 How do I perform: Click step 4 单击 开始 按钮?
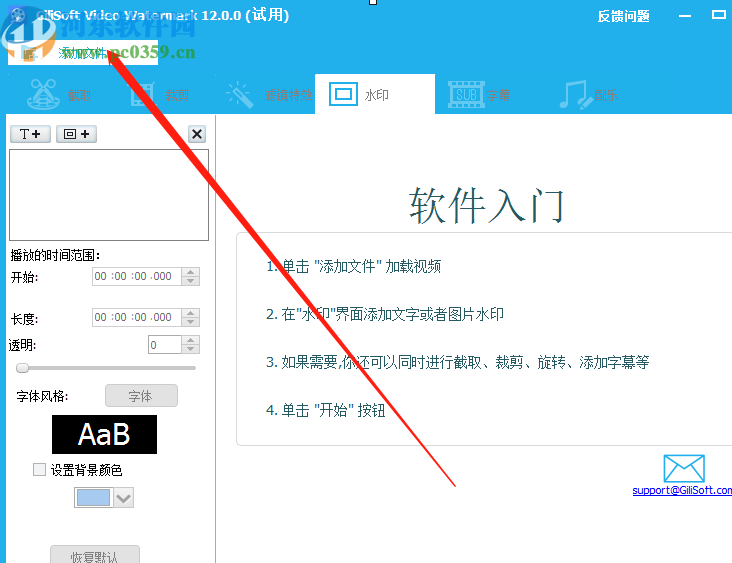325,410
